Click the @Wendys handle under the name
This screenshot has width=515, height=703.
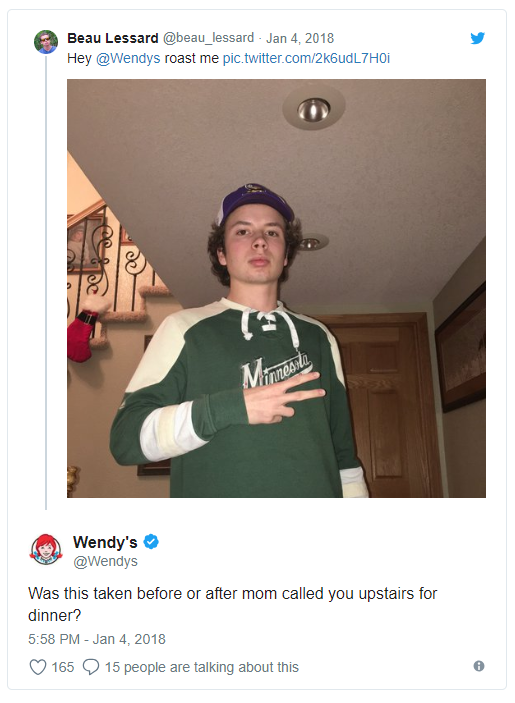point(105,561)
